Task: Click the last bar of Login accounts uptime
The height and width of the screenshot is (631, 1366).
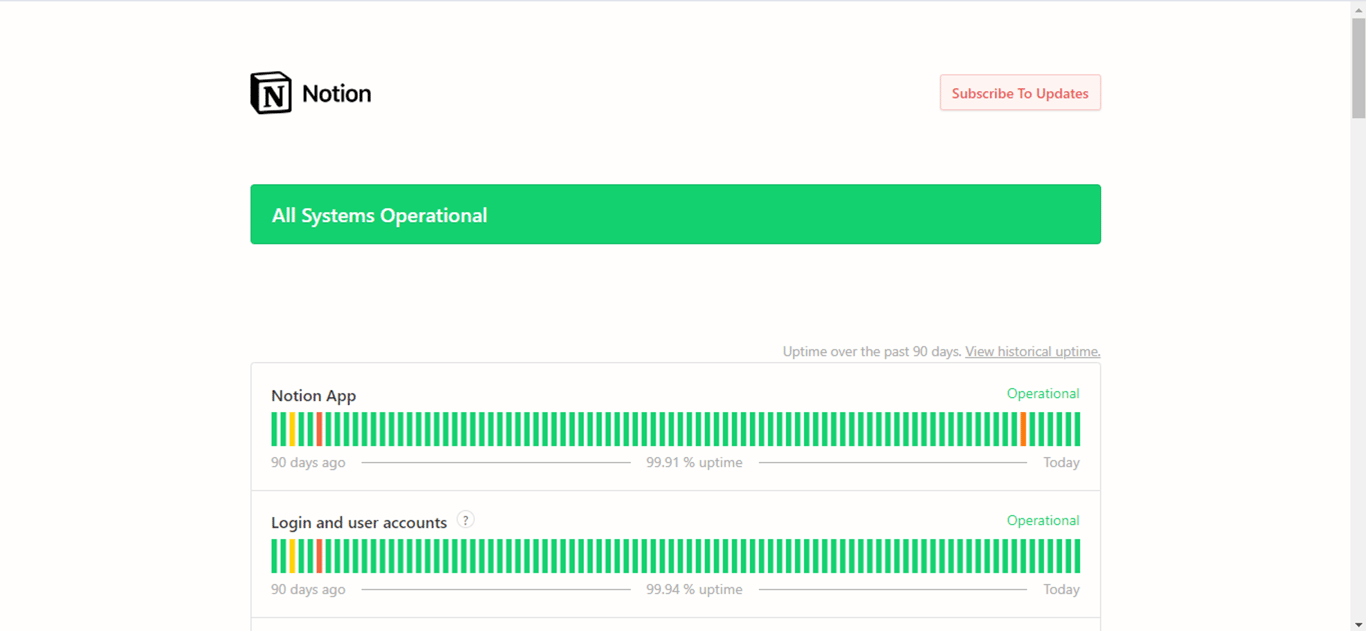Action: (1077, 556)
